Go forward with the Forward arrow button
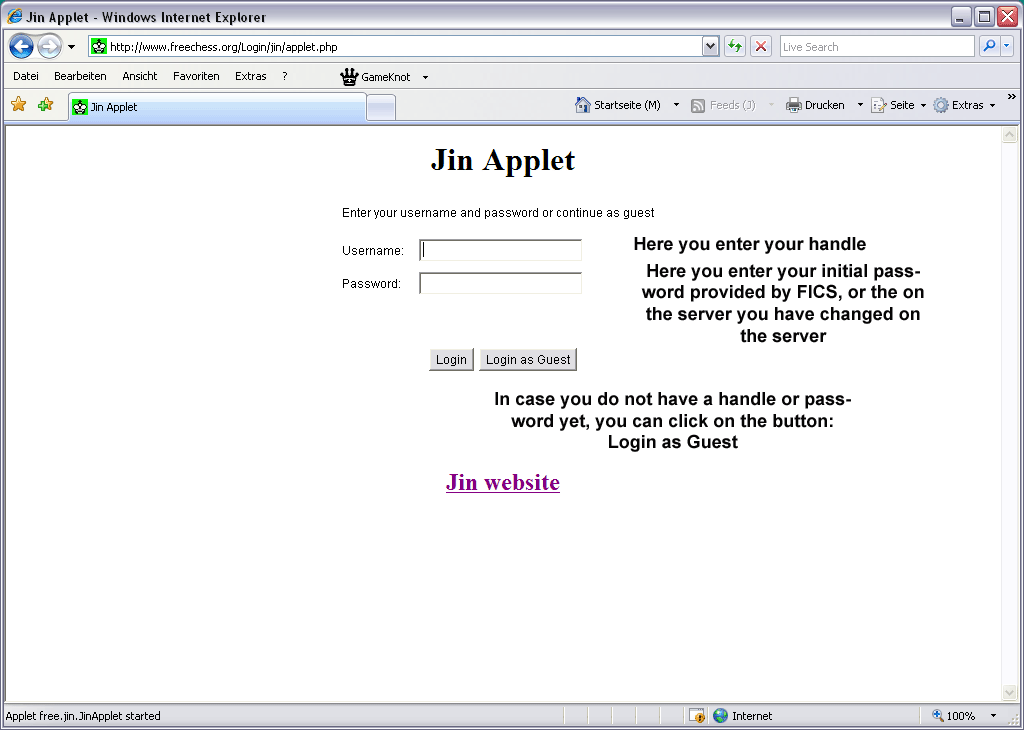 click(x=49, y=46)
